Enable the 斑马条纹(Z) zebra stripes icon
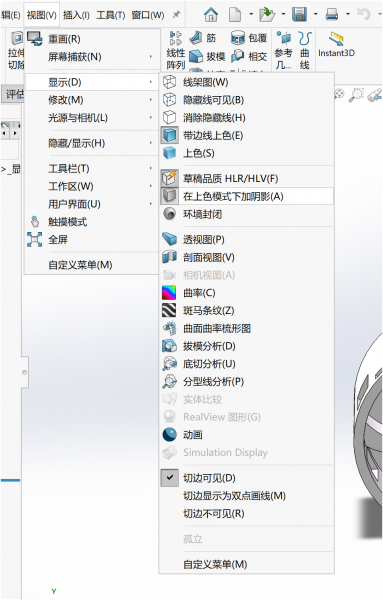Viewport: 383px width, 600px height. (169, 310)
